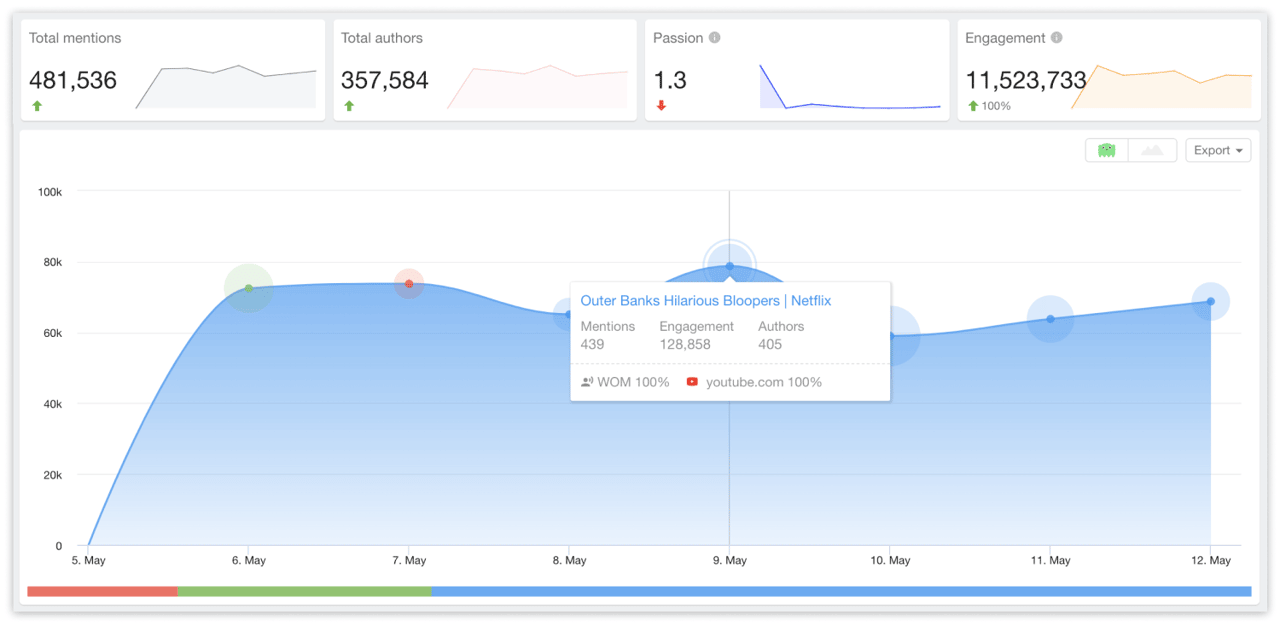Viewport: 1280px width, 626px height.
Task: Click the red bubble on 7 May
Action: click(409, 284)
